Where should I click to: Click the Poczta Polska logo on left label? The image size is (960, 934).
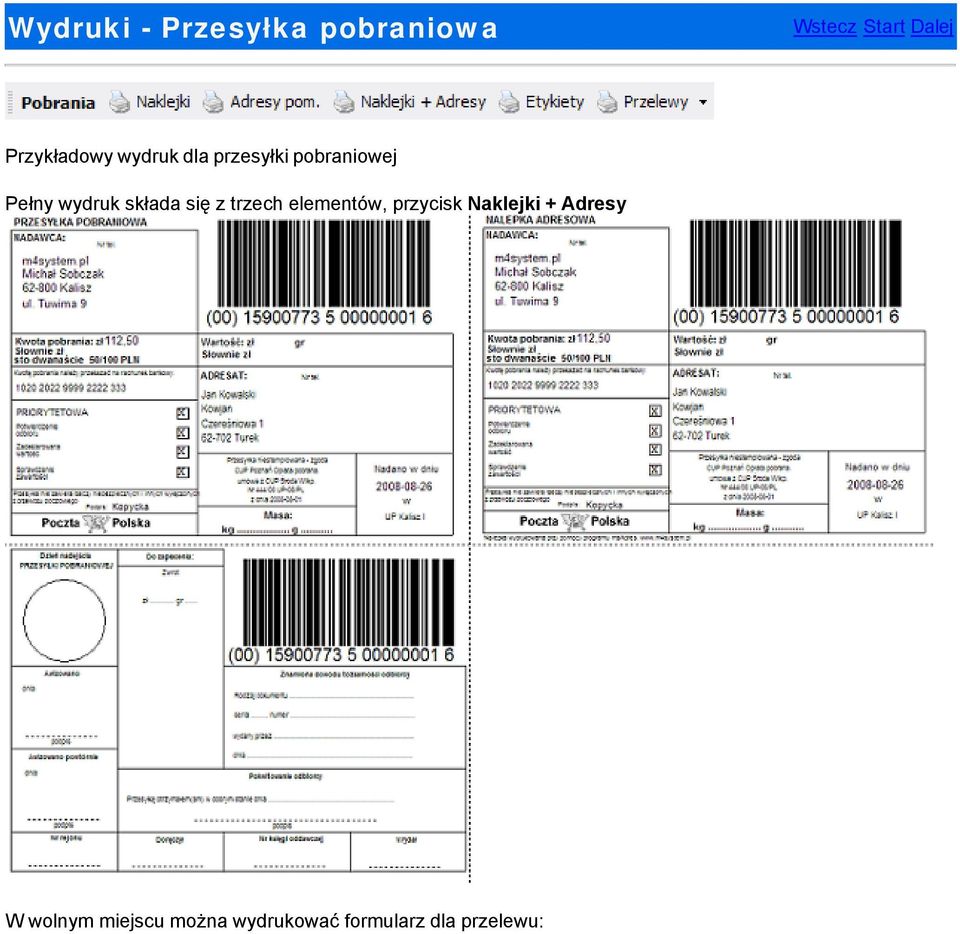pyautogui.click(x=96, y=523)
